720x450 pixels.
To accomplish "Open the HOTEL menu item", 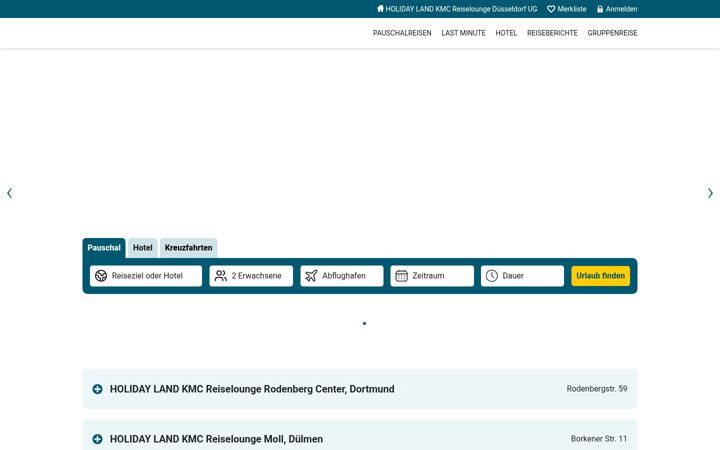I will 506,33.
